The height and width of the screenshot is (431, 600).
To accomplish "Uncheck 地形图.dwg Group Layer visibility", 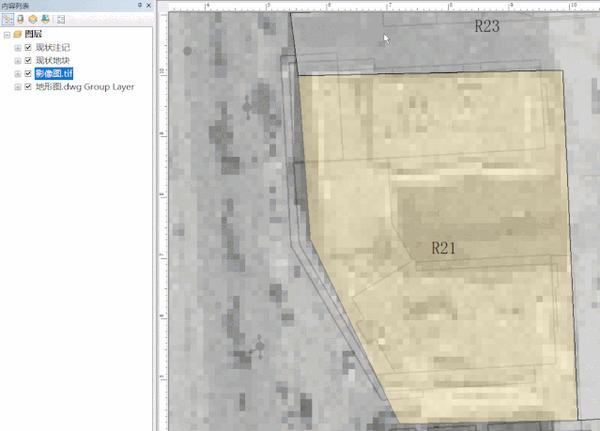I will pos(28,87).
